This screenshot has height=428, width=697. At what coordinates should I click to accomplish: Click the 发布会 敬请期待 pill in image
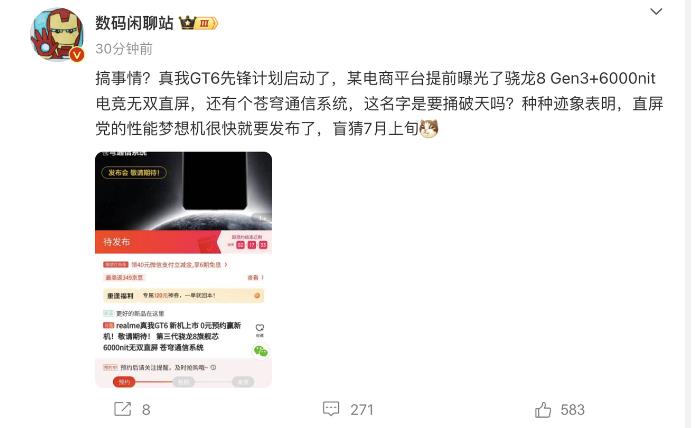point(134,172)
